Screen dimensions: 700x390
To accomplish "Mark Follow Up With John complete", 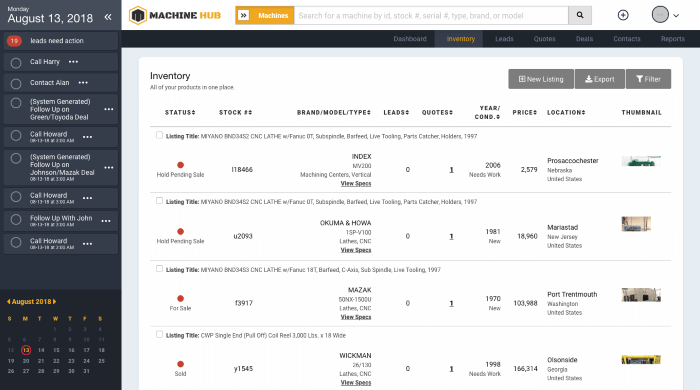I will [16, 220].
